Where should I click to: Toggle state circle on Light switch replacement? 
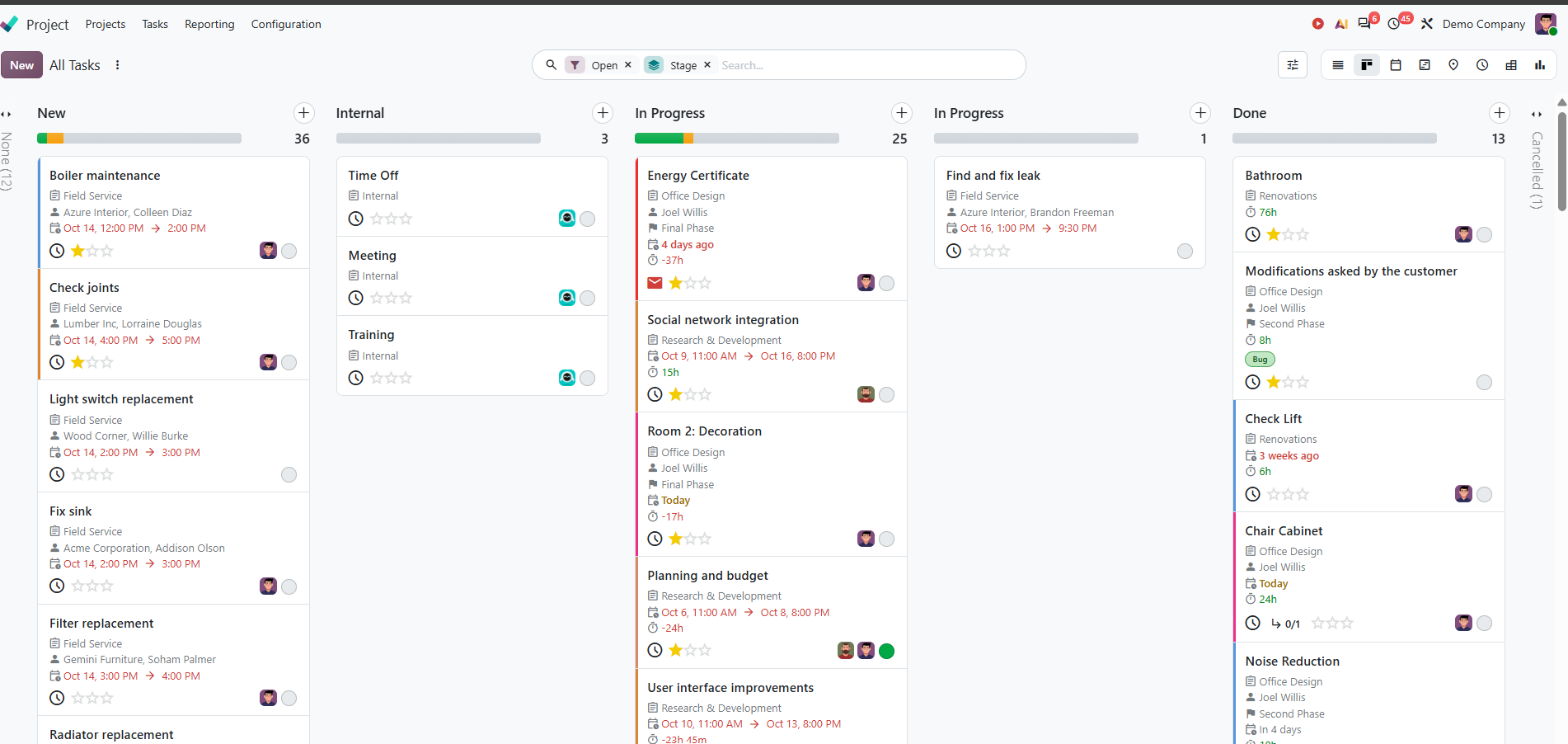click(289, 474)
